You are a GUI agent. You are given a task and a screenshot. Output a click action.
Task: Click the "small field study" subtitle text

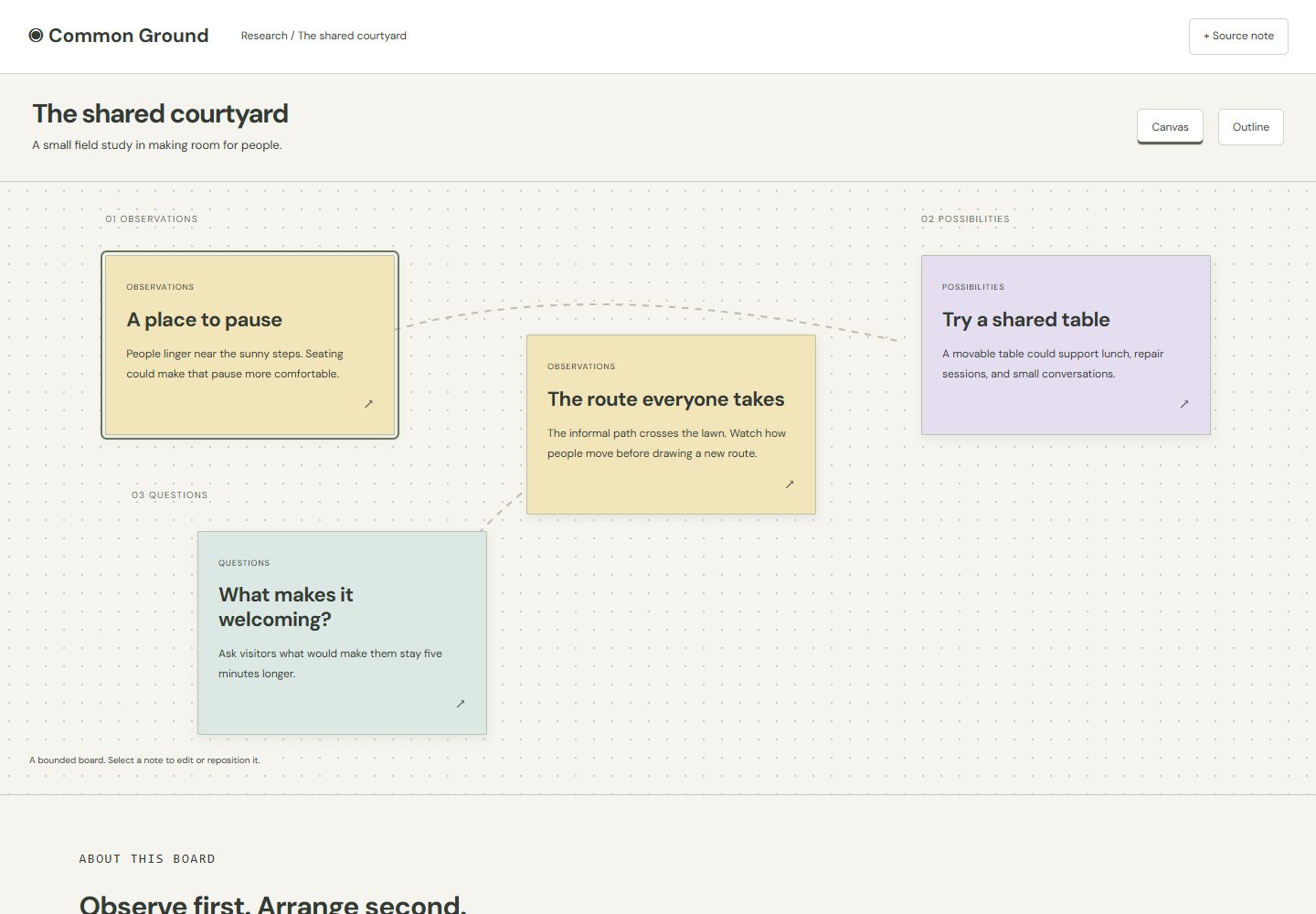157,145
